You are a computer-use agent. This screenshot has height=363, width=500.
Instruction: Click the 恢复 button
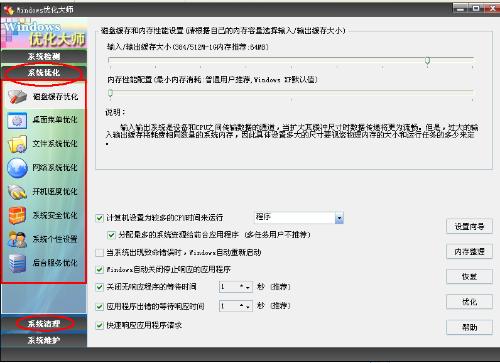(x=469, y=277)
